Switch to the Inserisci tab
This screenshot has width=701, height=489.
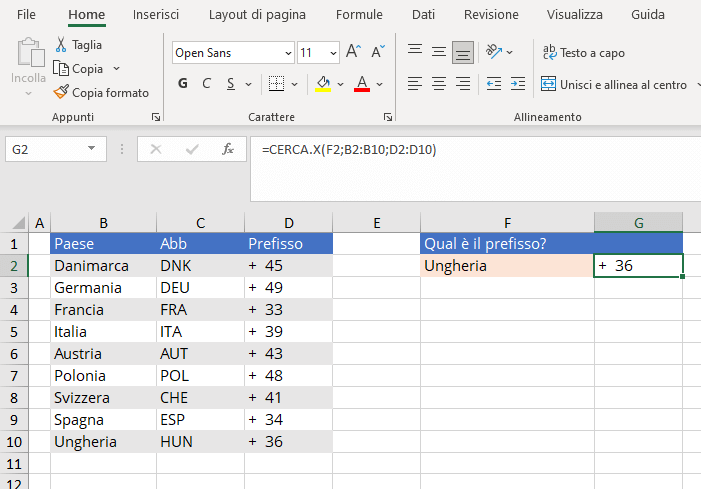point(156,14)
